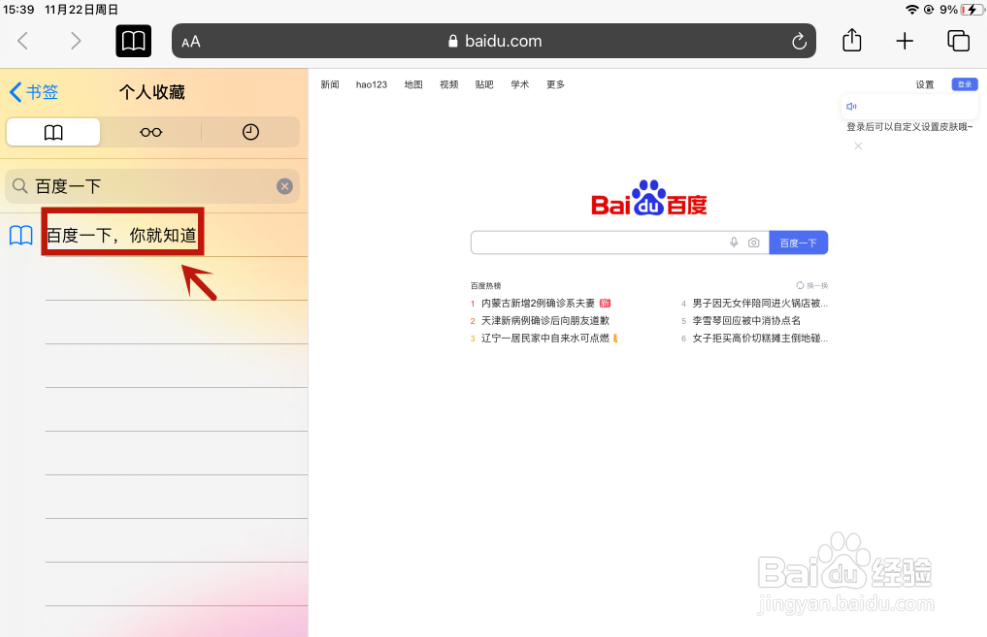Tap the baidu.com address bar
Viewport: 987px width, 637px height.
[494, 41]
